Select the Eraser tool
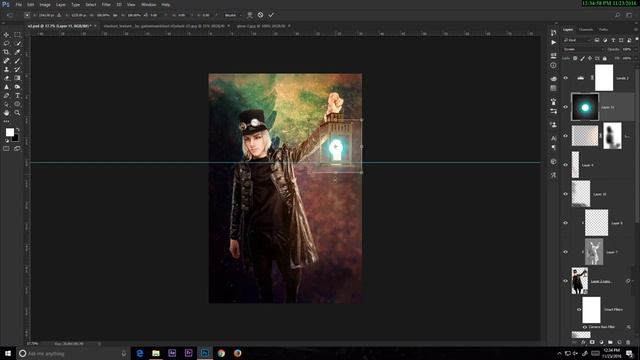The image size is (640, 360). 6,78
